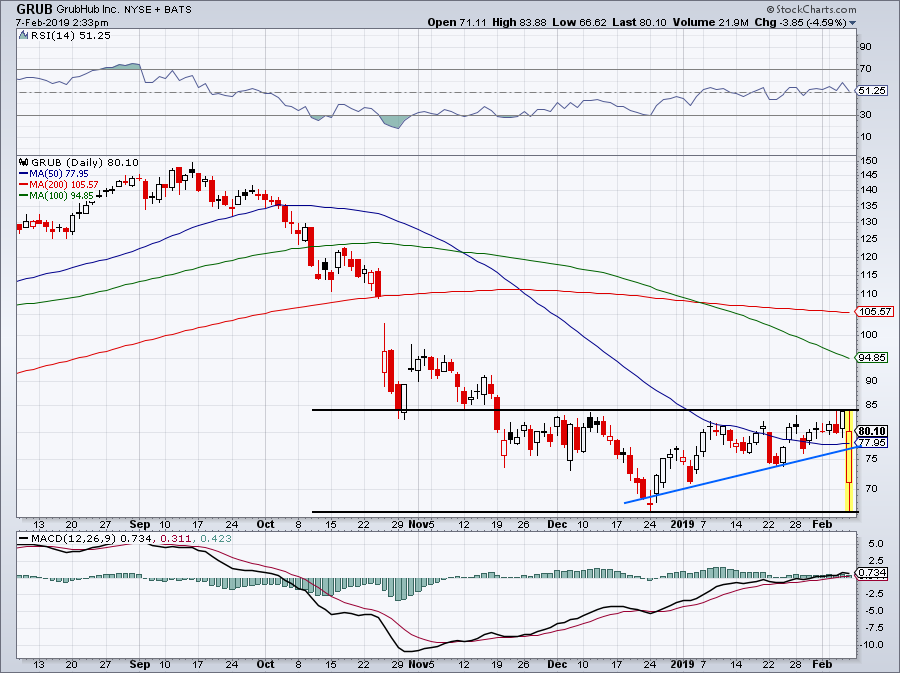Click the MACD(12,26,9) legend text
The height and width of the screenshot is (673, 900).
(73, 539)
